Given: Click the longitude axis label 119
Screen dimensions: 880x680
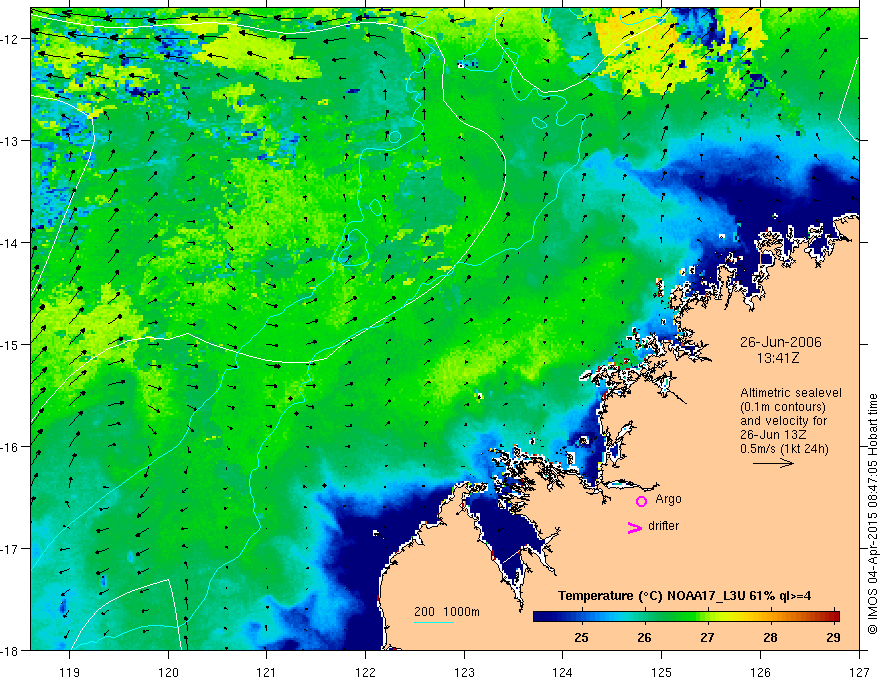Looking at the screenshot, I should coord(70,672).
